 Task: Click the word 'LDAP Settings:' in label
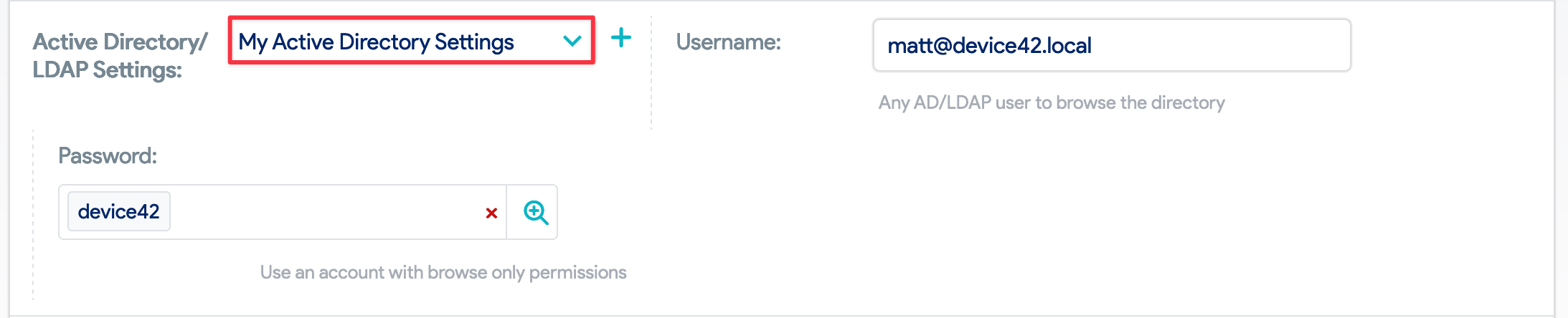point(108,70)
